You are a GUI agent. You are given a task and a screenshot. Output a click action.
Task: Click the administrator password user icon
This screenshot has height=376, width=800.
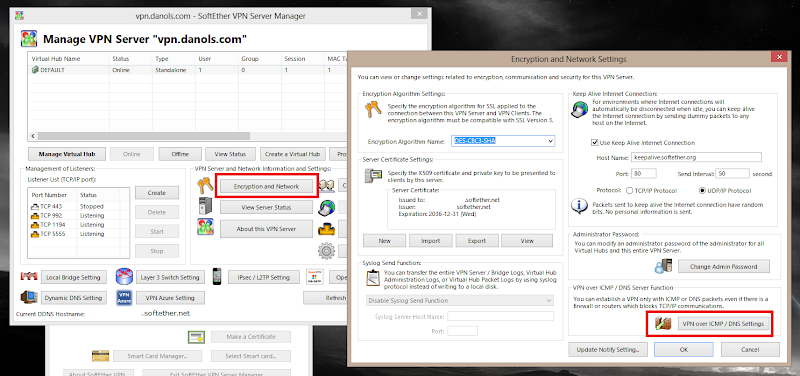point(664,266)
